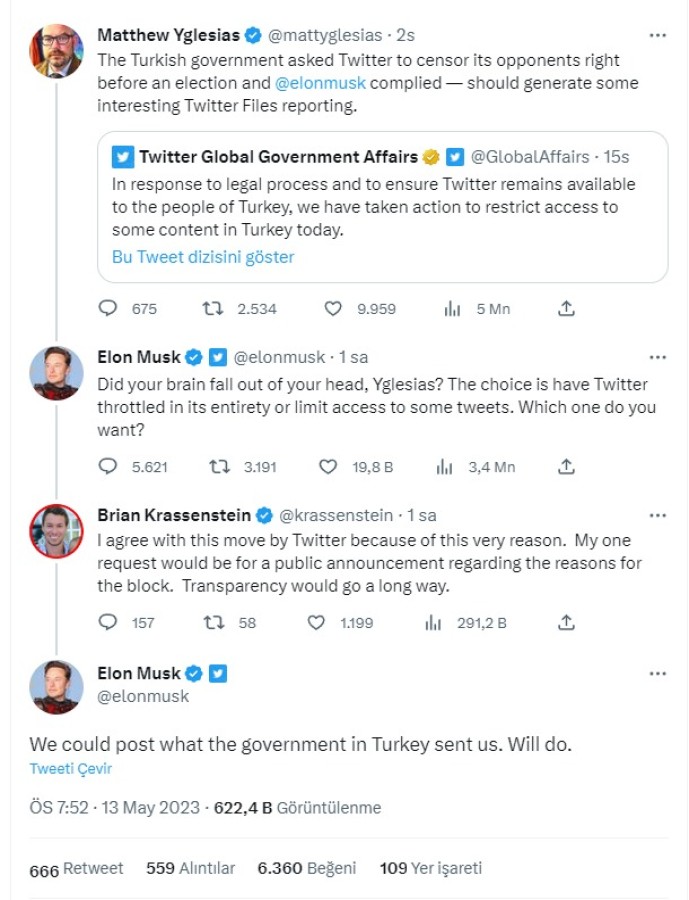Like Brian Krassenstein's tweet
Viewport: 689px width, 900px height.
[x=316, y=622]
